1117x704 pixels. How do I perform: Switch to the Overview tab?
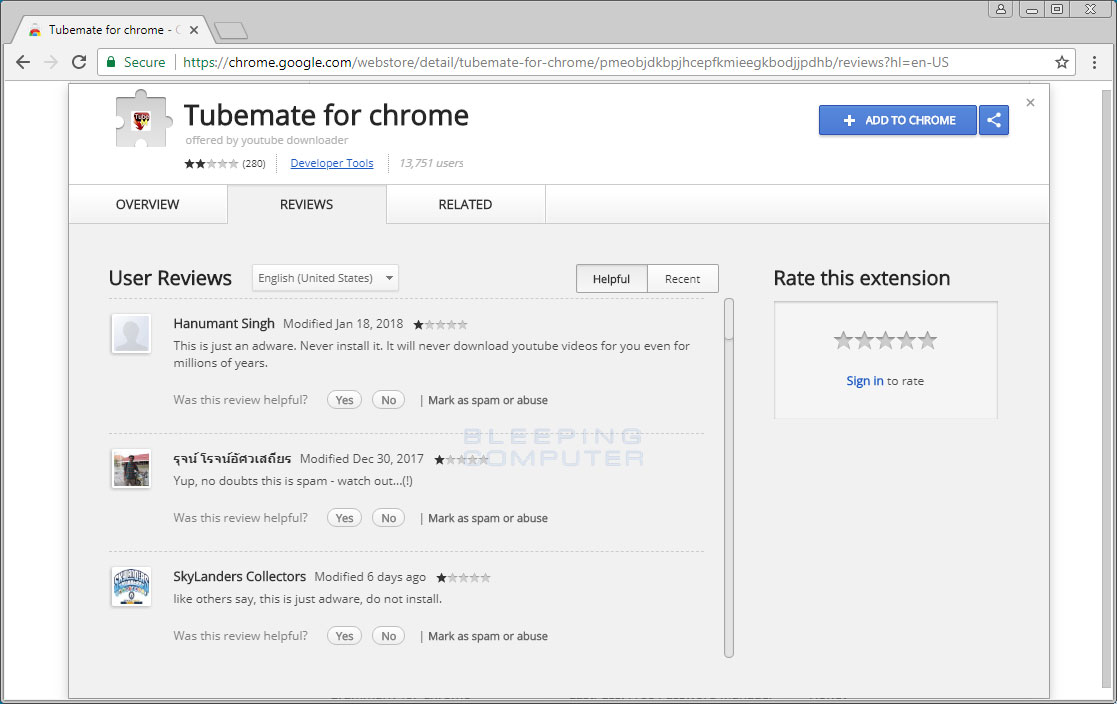click(147, 205)
